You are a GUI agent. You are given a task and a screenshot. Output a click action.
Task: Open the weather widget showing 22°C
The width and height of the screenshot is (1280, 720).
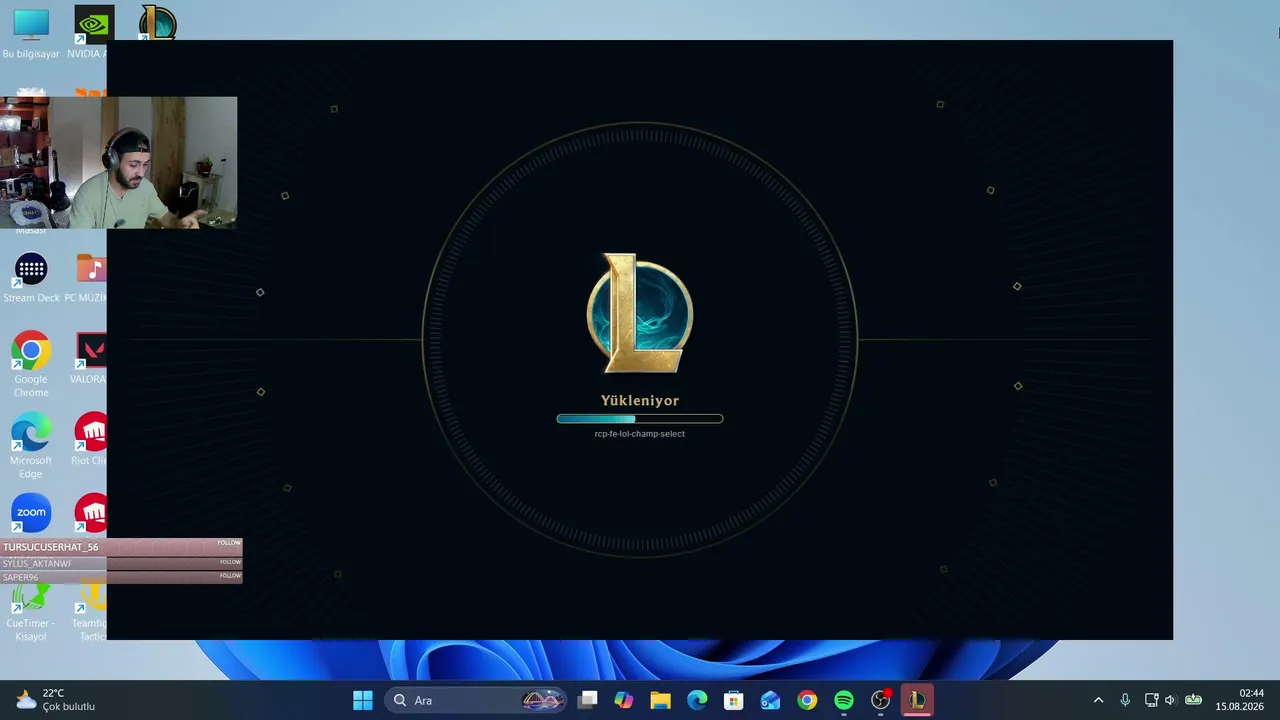(x=55, y=700)
